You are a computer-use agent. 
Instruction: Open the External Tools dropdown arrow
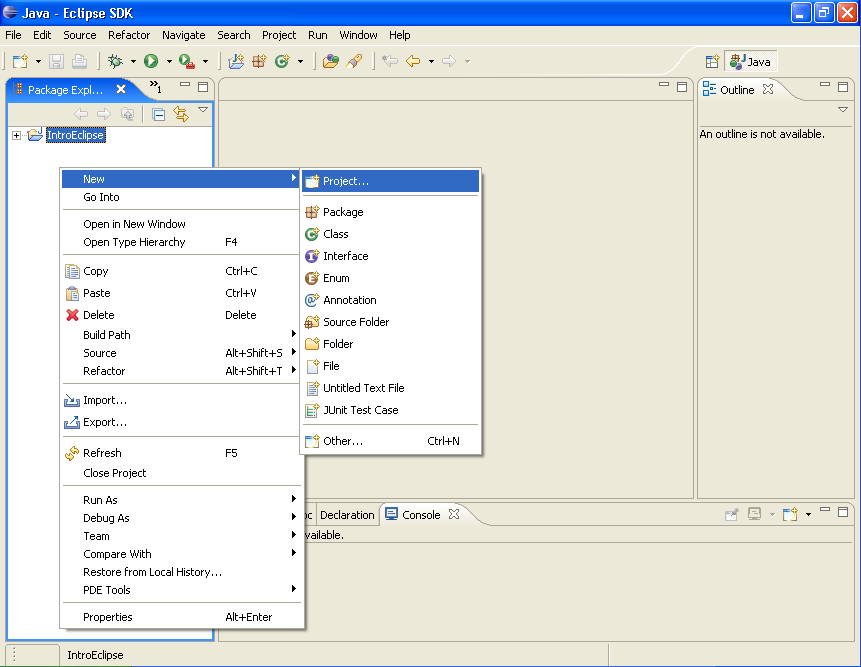coord(205,61)
